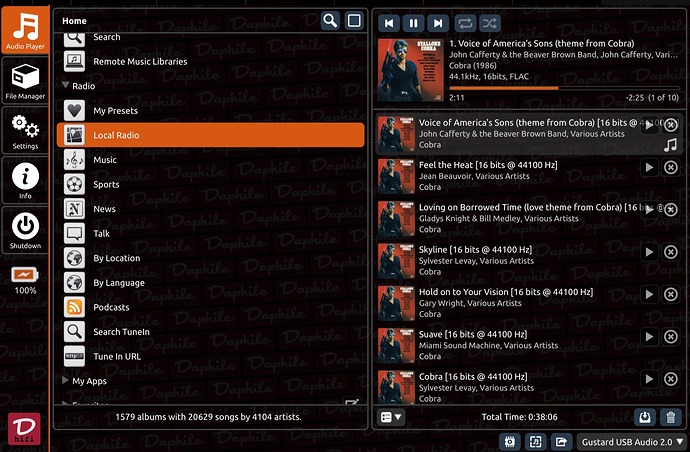The width and height of the screenshot is (690, 452).
Task: Click the search magnifier icon in the Home header
Action: point(330,21)
